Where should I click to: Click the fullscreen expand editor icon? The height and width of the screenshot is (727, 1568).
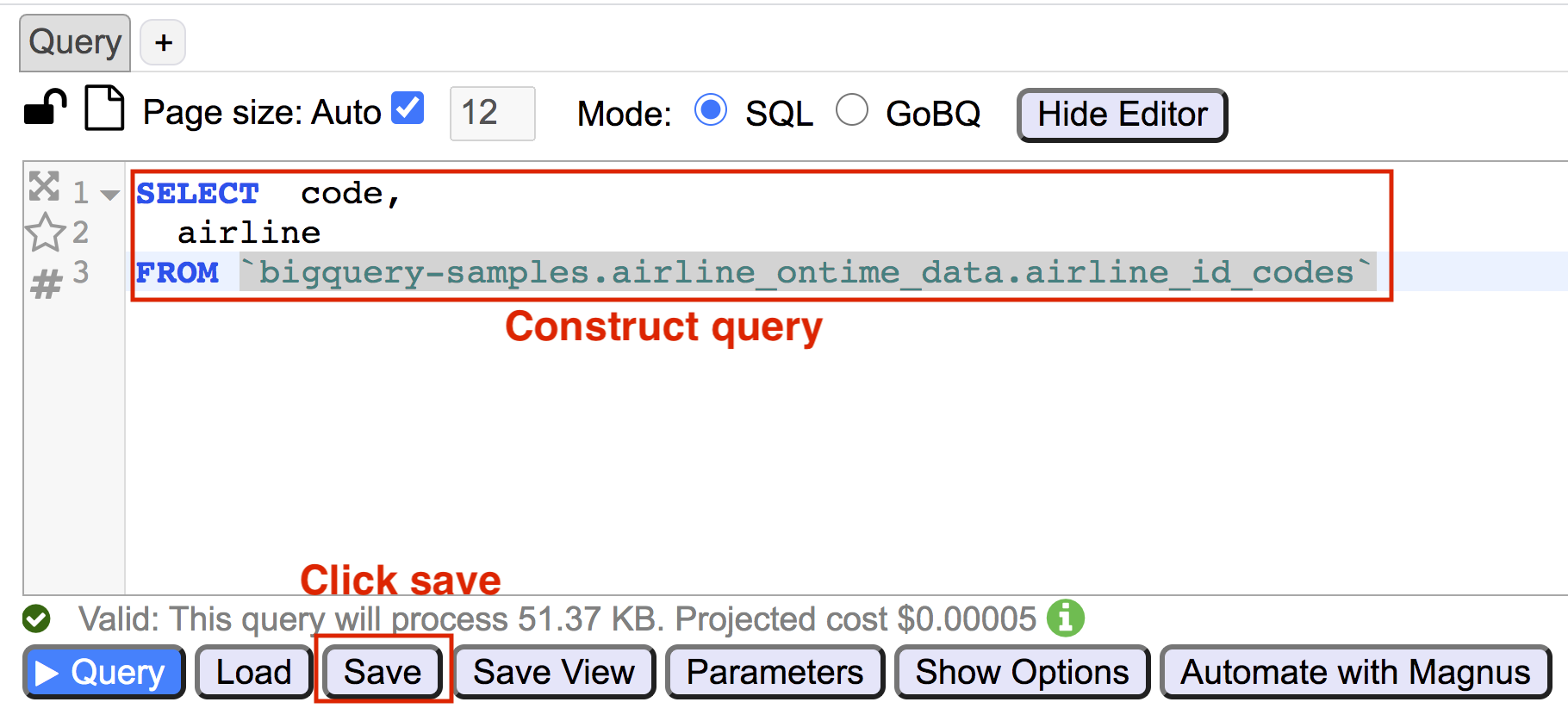(44, 186)
